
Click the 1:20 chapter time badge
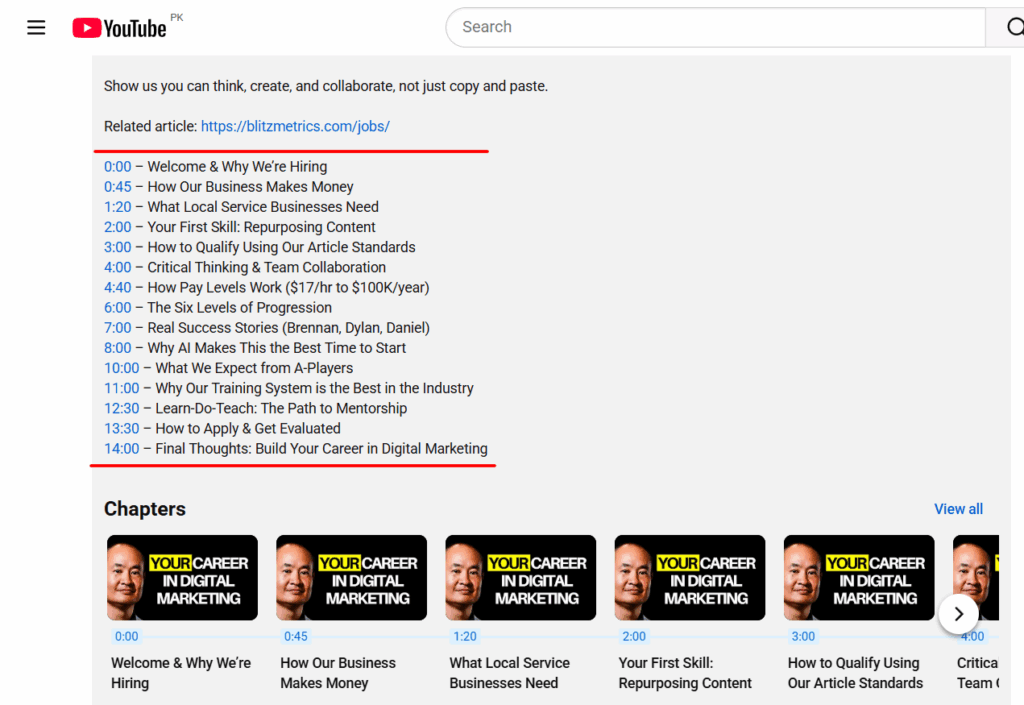tap(465, 636)
